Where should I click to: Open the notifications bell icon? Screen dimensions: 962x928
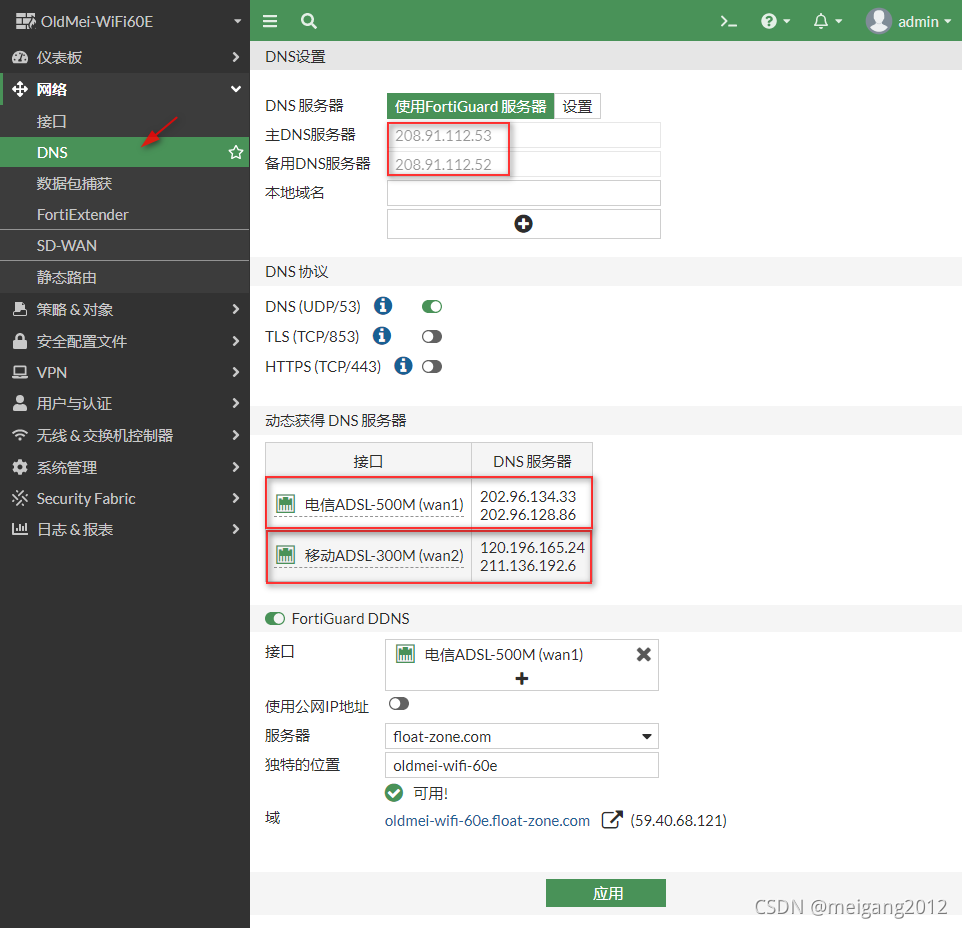821,21
